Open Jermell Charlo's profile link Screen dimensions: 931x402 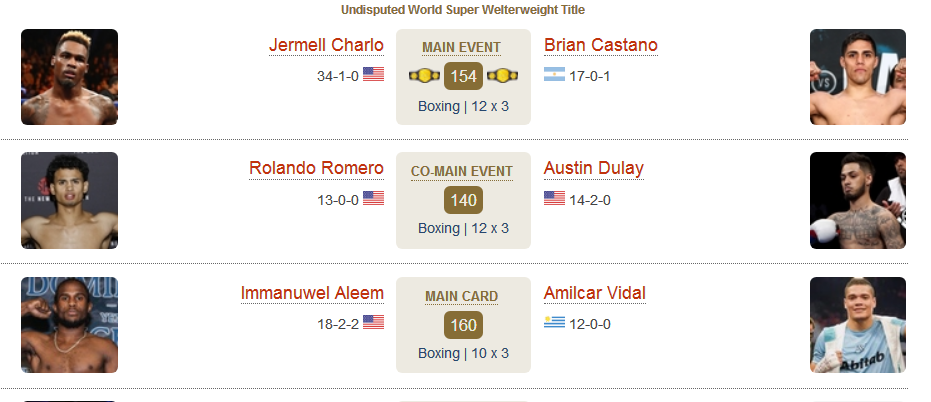coord(326,45)
